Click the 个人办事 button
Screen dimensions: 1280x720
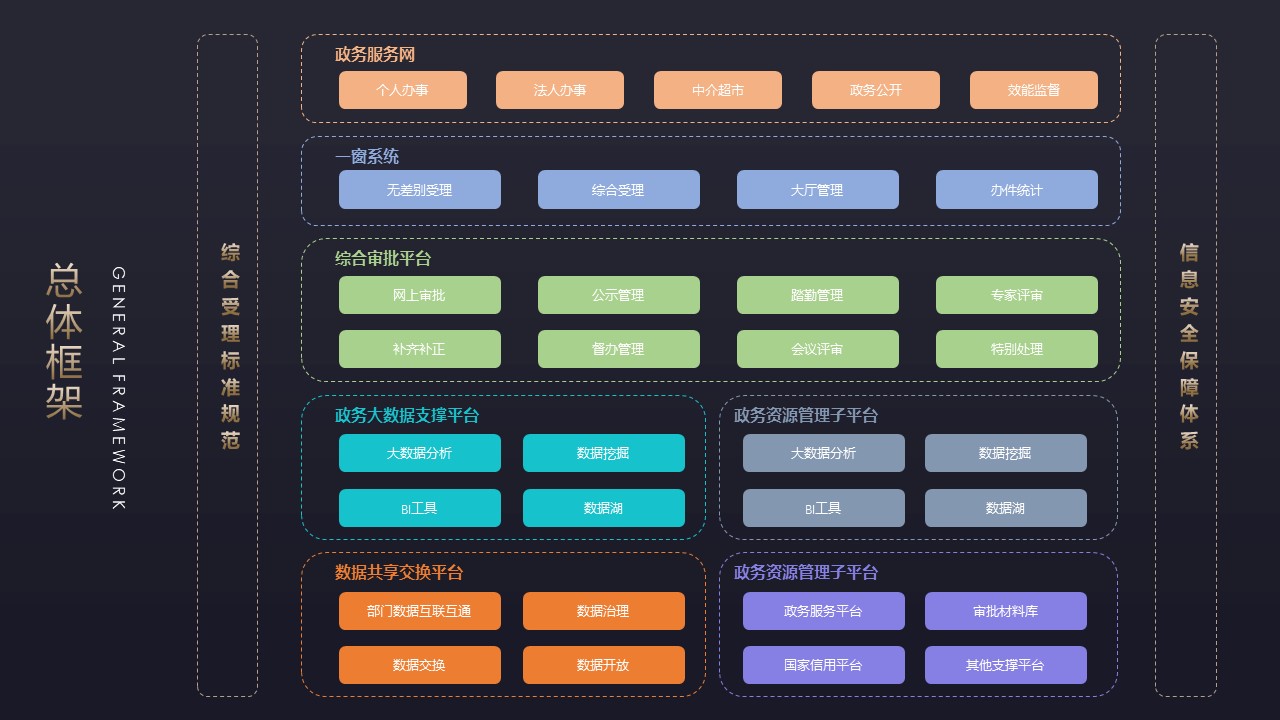(x=402, y=90)
